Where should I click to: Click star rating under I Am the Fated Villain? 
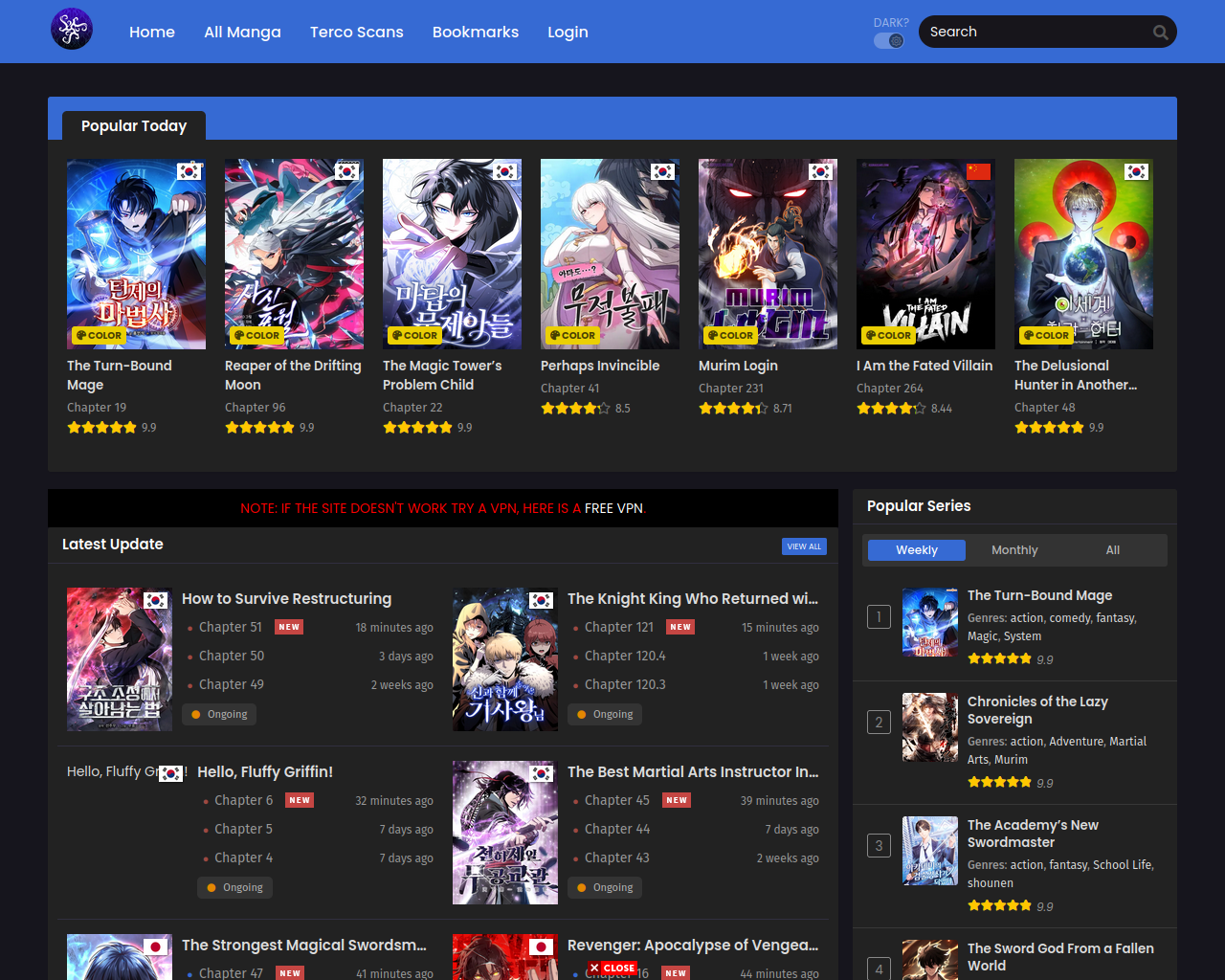coord(891,408)
